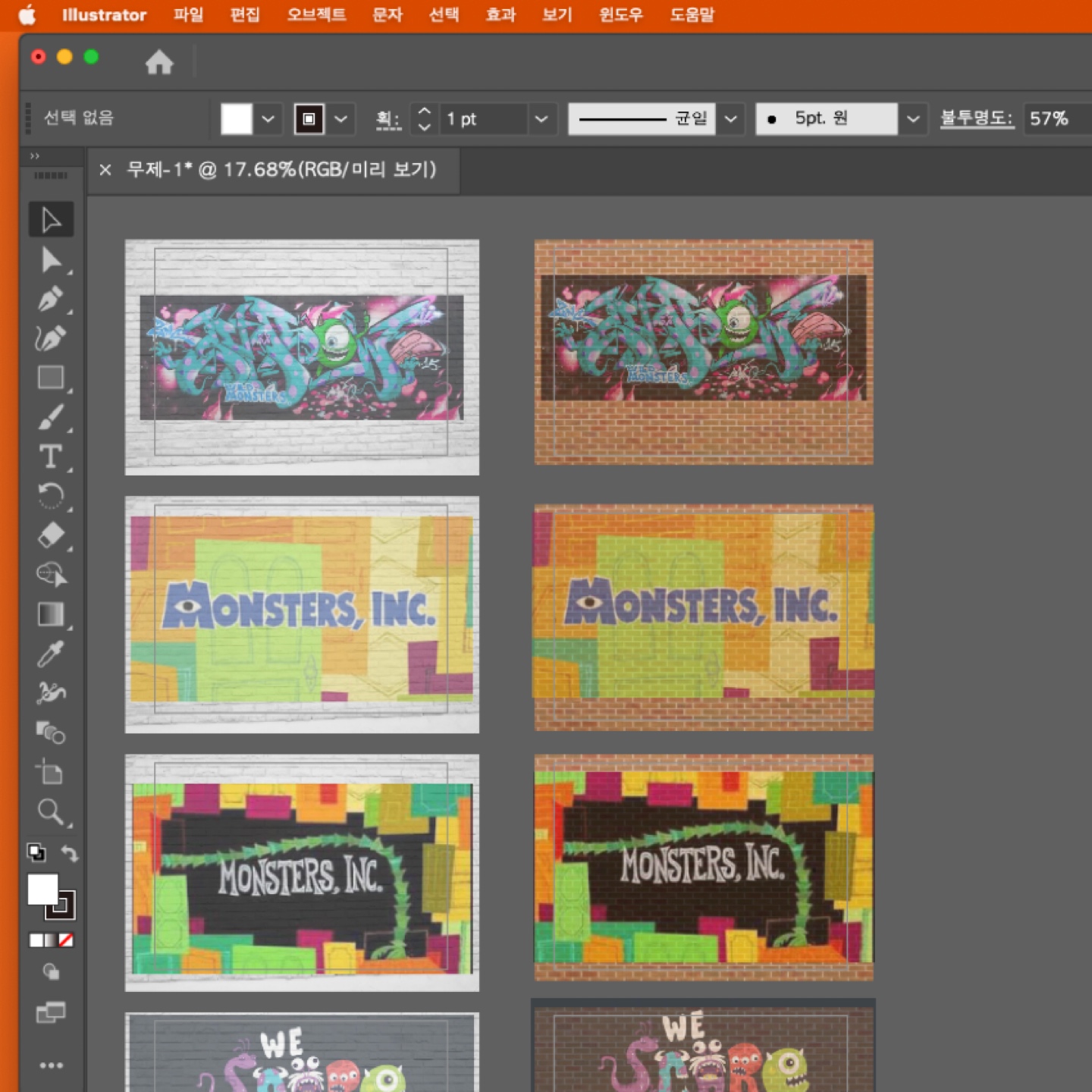The image size is (1092, 1092).
Task: Open the Illustrator application menu
Action: pos(104,15)
